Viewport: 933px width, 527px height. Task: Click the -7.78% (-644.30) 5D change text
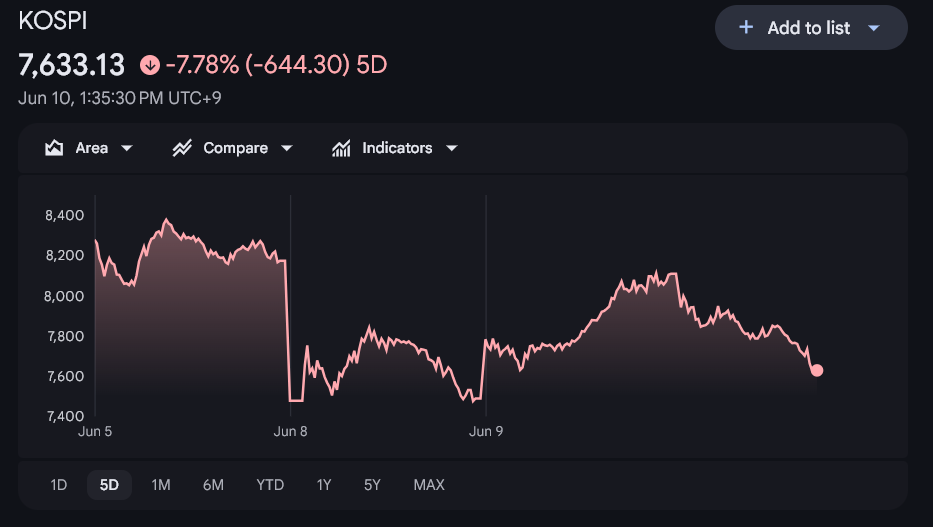[277, 65]
